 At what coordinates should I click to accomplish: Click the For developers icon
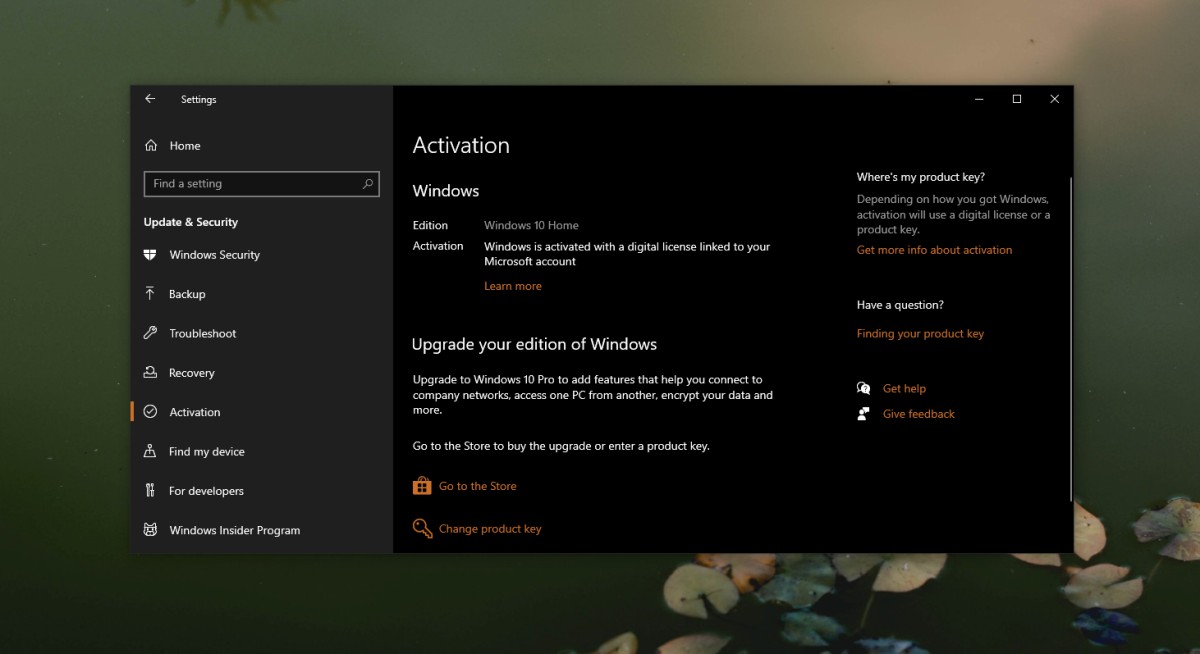(150, 491)
